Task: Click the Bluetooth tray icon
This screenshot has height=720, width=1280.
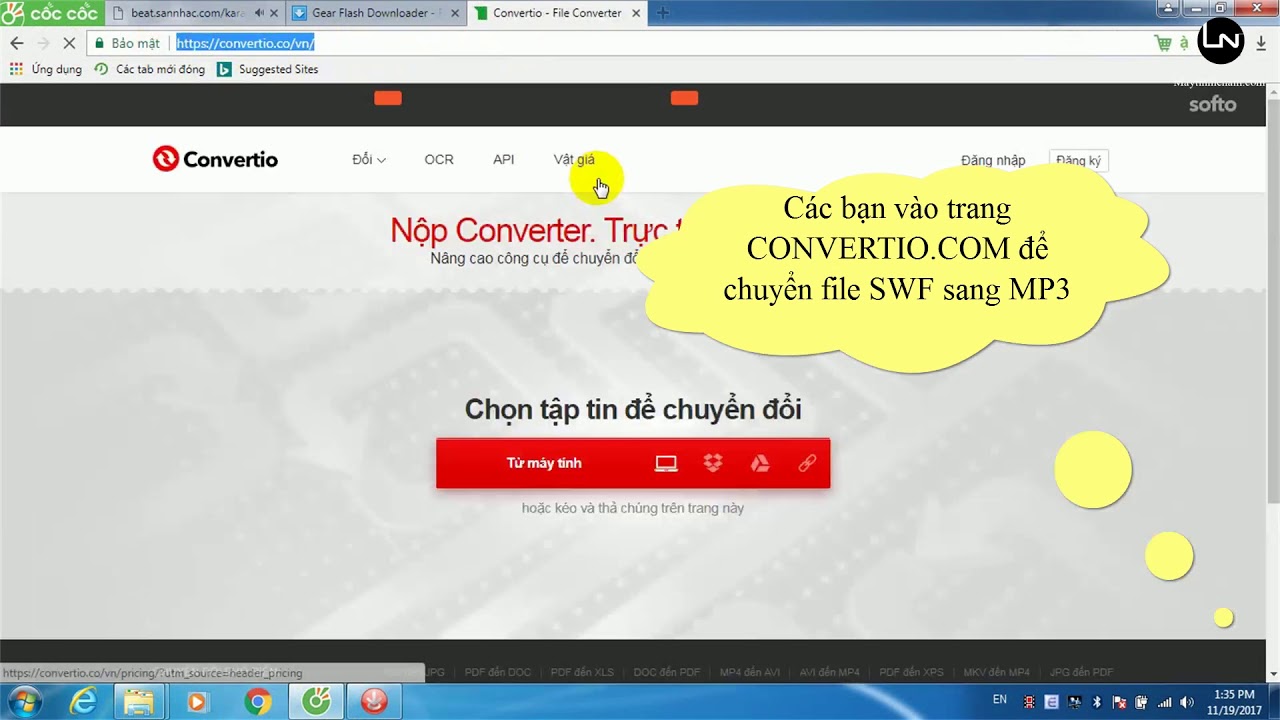Action: 1096,702
